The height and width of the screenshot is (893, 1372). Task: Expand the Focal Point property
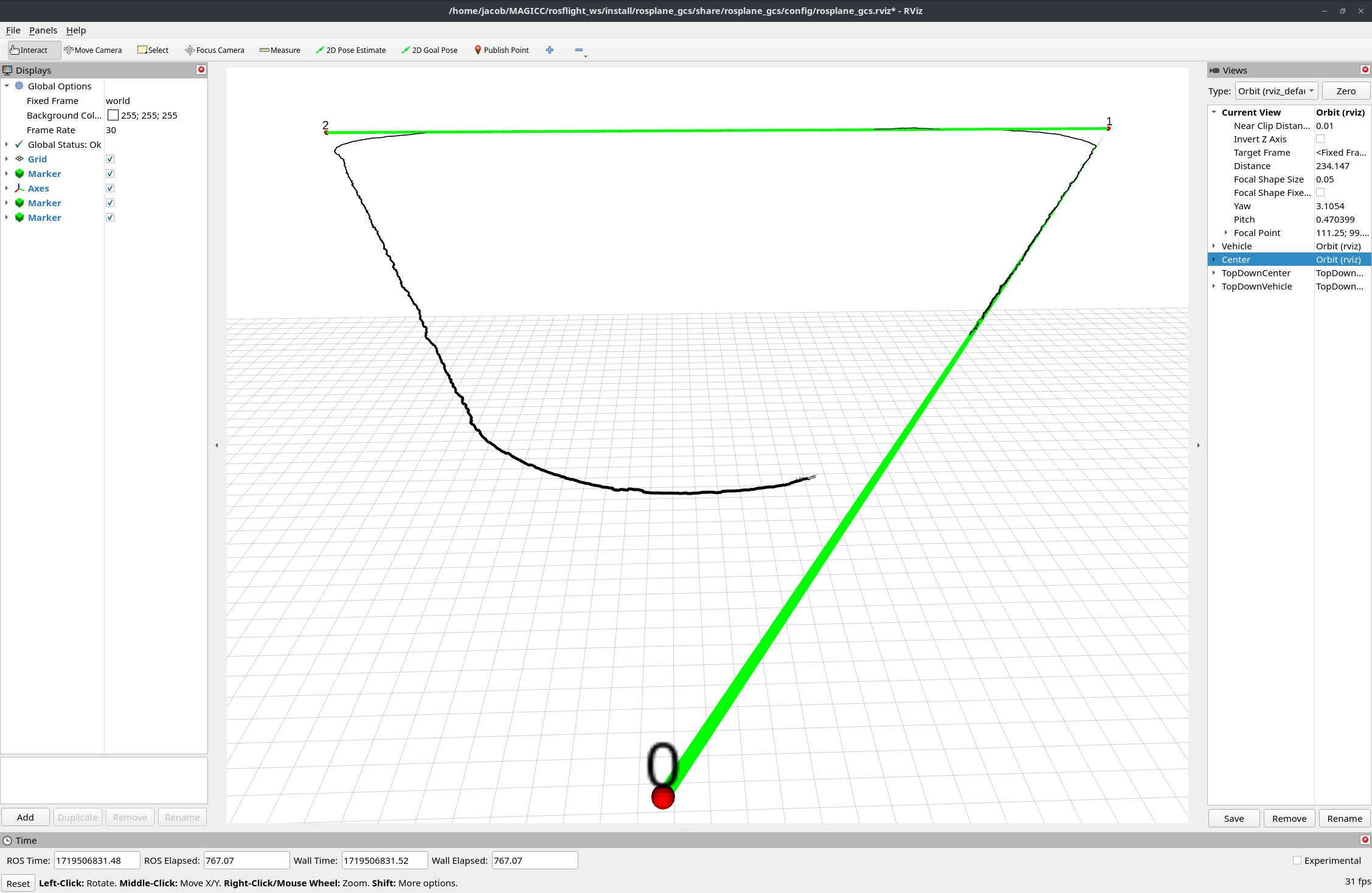(1225, 232)
